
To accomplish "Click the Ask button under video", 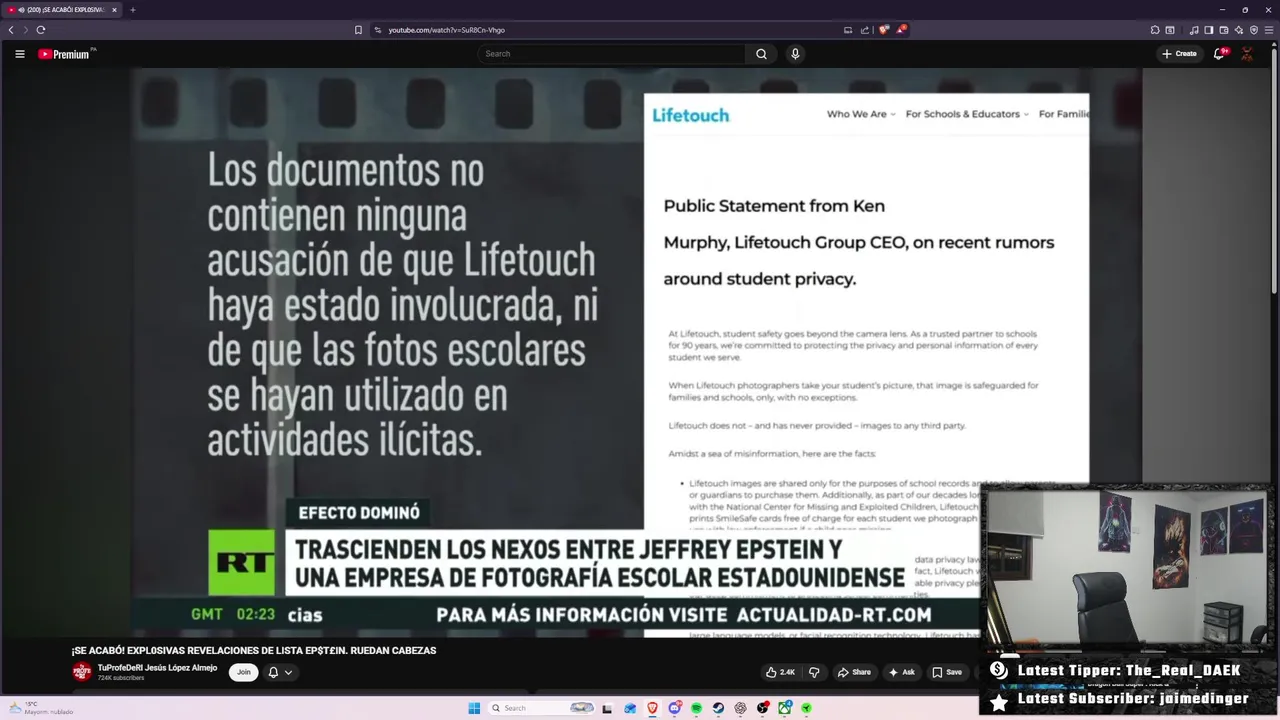I will pyautogui.click(x=902, y=672).
